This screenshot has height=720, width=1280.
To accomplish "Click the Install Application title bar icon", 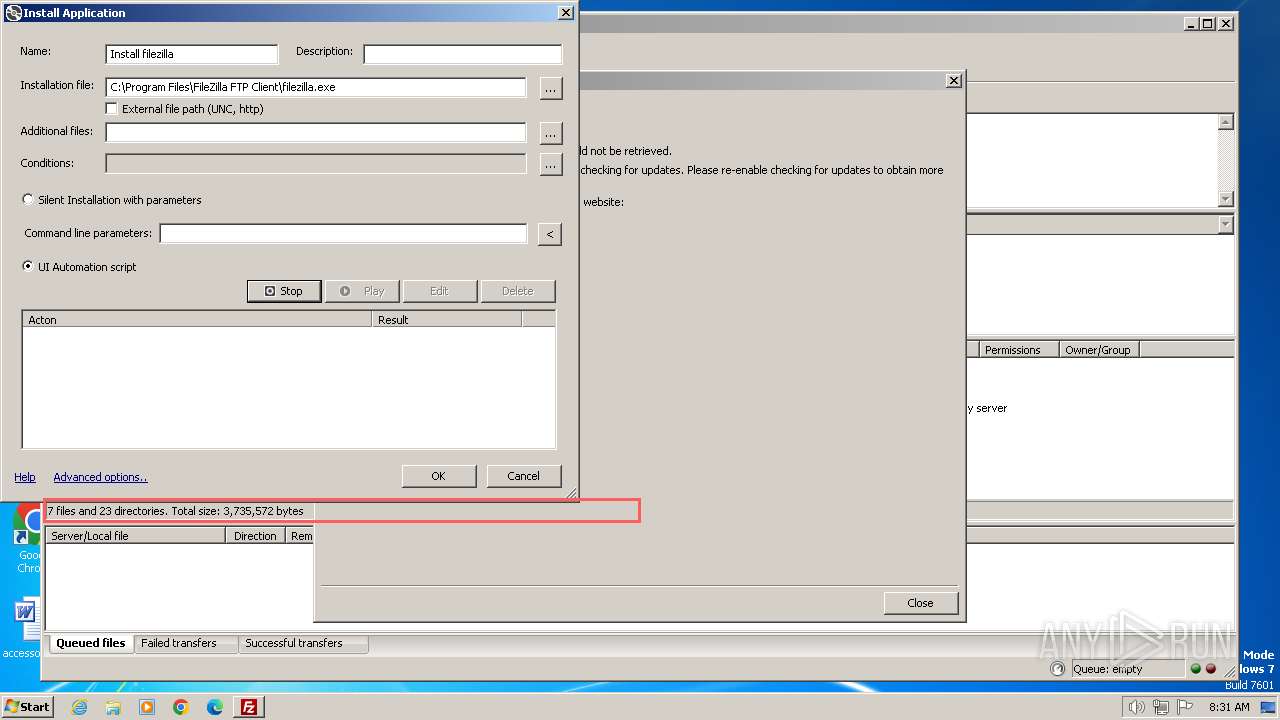I will pyautogui.click(x=13, y=13).
